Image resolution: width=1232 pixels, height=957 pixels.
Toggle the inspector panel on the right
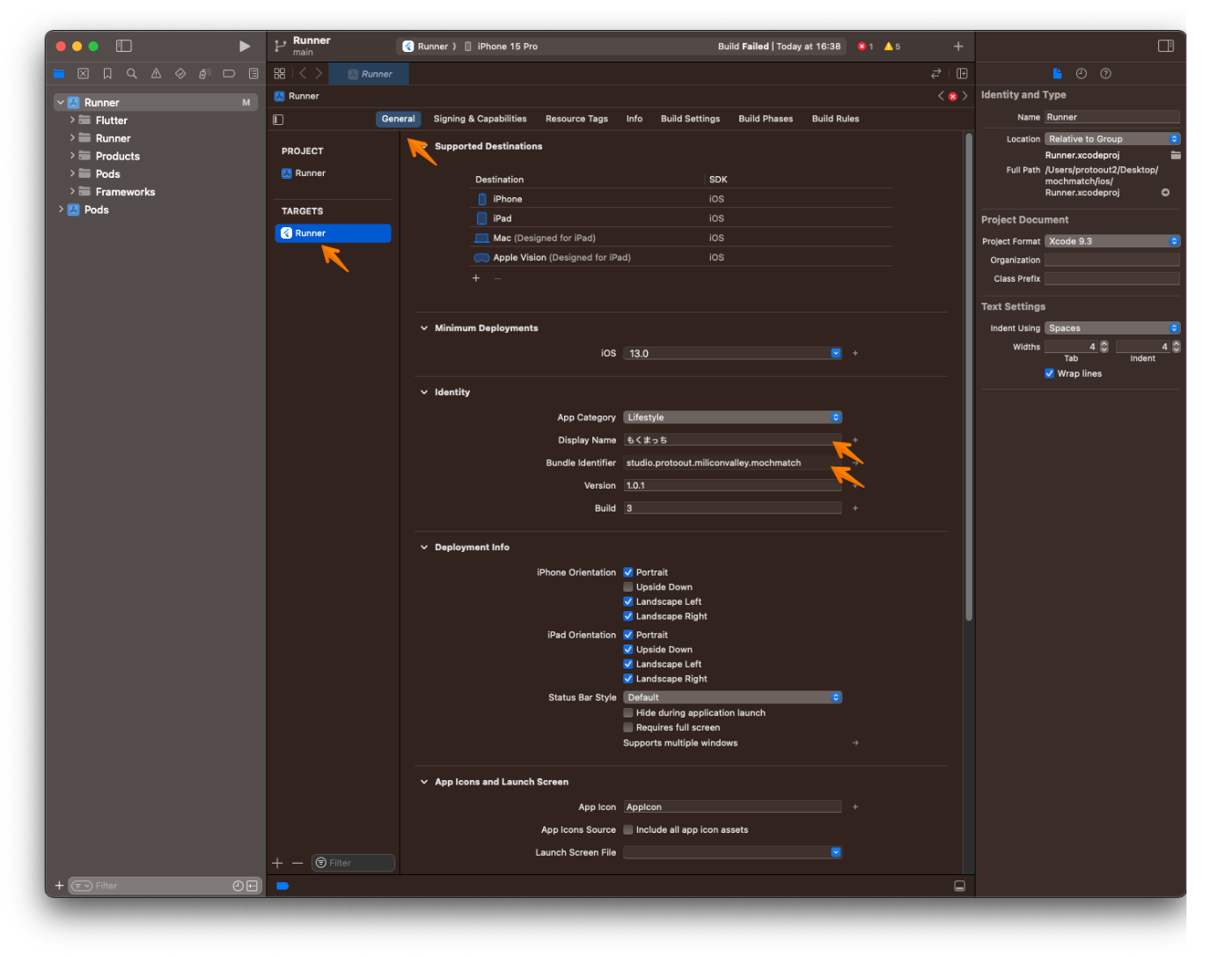pos(1166,46)
